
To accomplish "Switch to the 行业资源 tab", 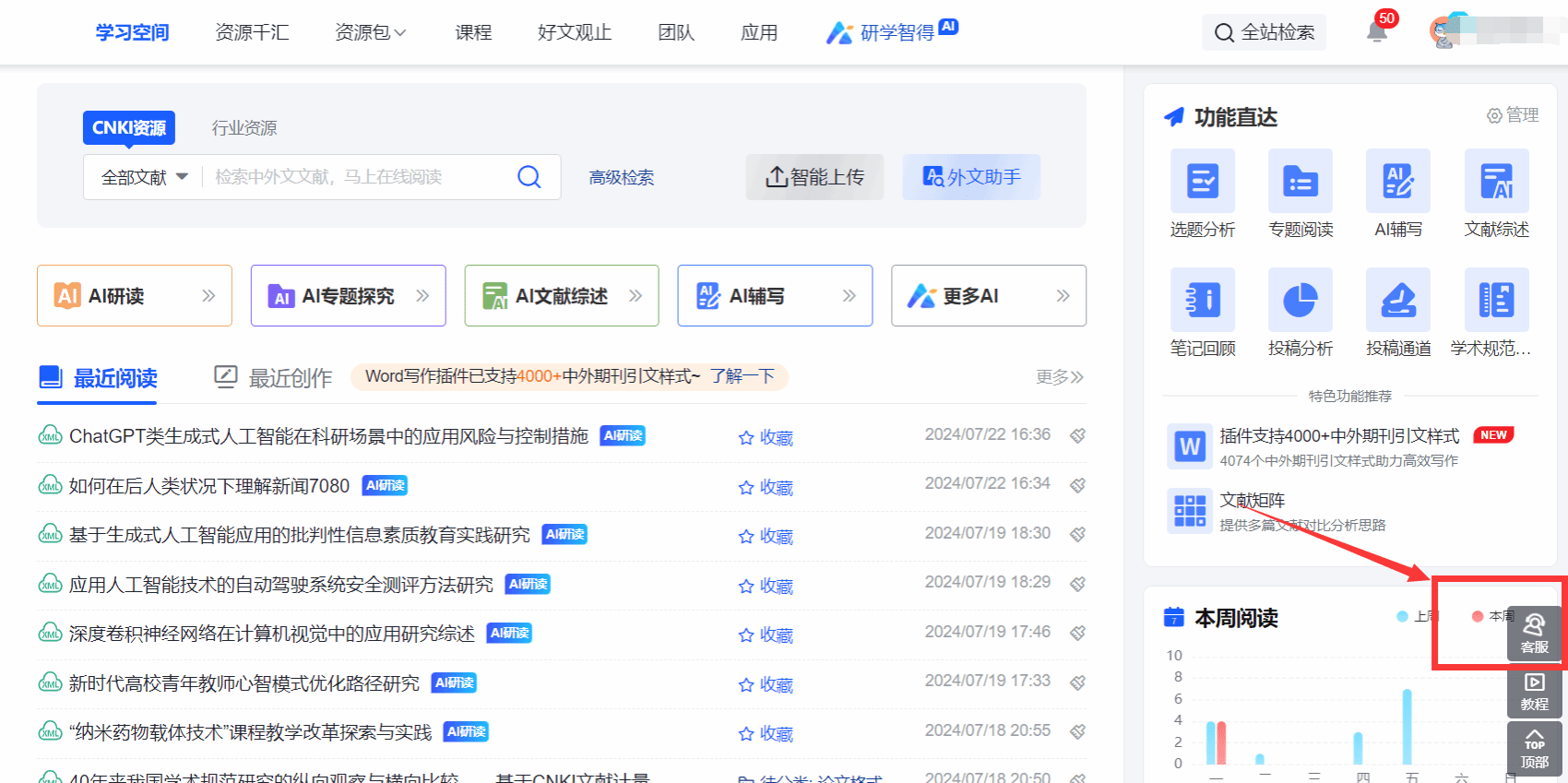I will point(244,128).
